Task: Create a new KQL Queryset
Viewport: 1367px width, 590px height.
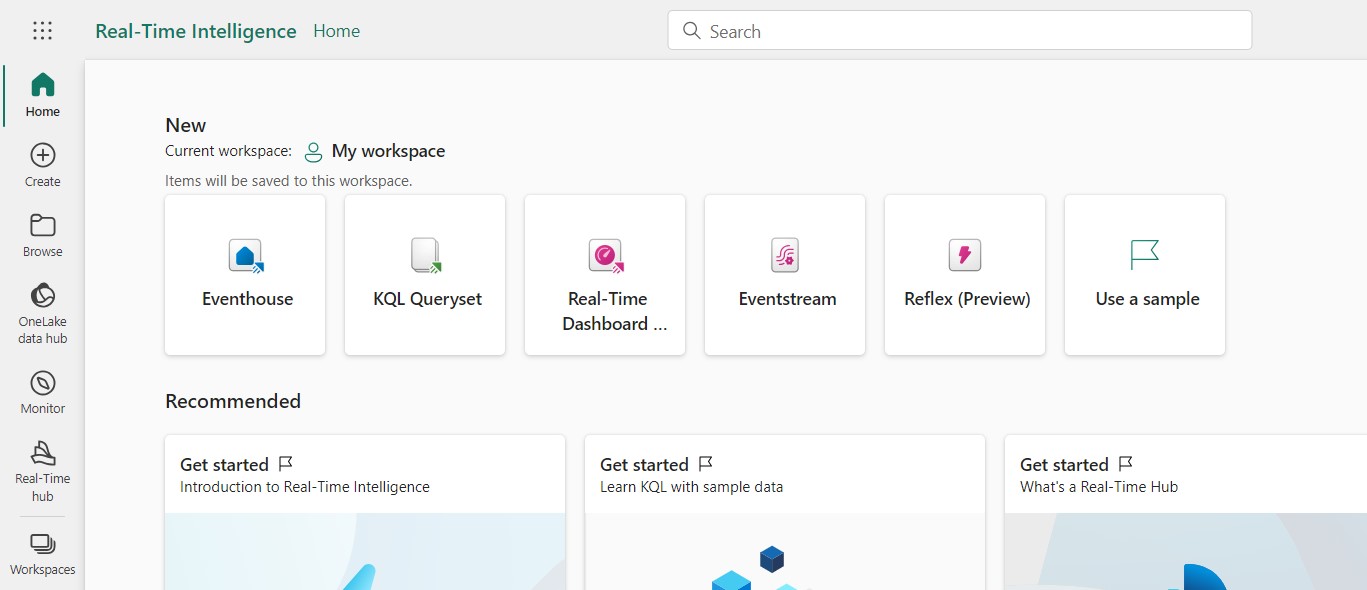Action: 425,275
